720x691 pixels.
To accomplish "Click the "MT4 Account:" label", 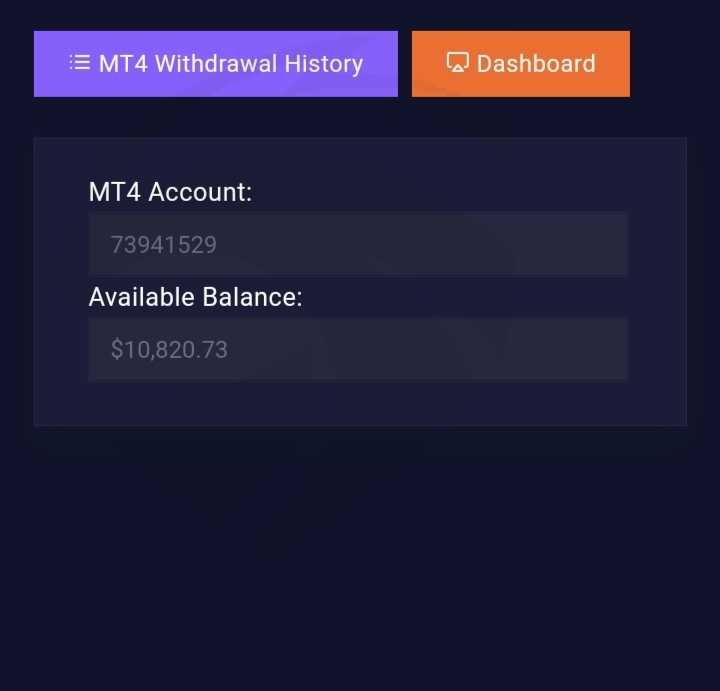I will [x=170, y=192].
